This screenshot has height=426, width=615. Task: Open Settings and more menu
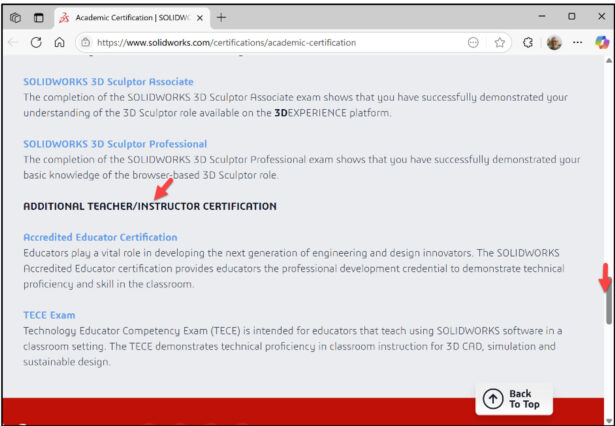(x=577, y=42)
